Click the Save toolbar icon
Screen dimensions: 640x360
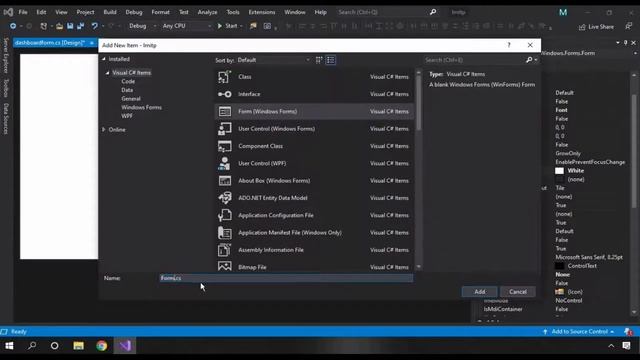[70, 26]
